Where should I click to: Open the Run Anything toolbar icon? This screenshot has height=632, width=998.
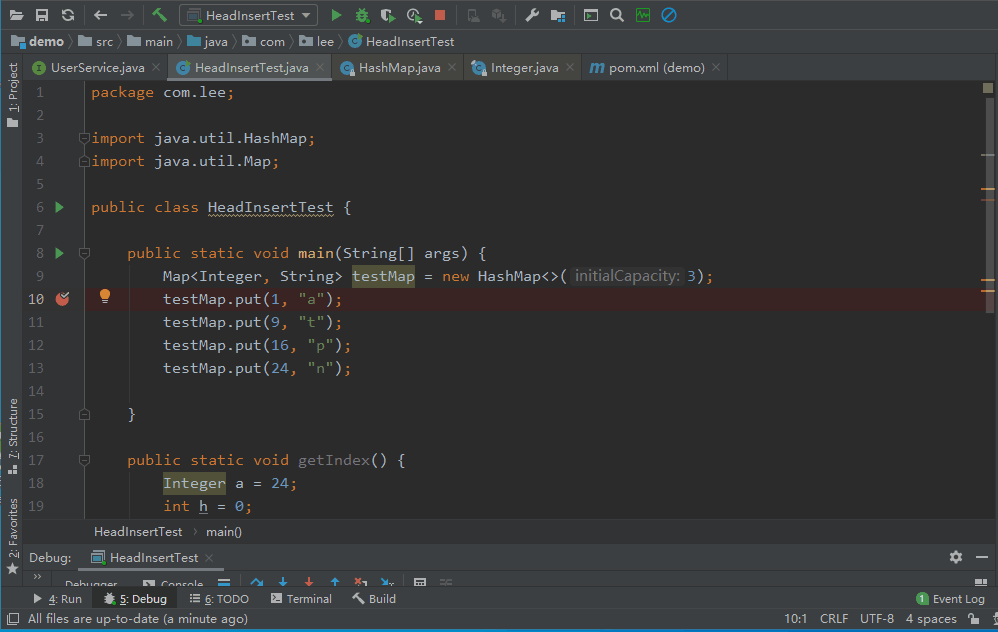click(x=591, y=15)
